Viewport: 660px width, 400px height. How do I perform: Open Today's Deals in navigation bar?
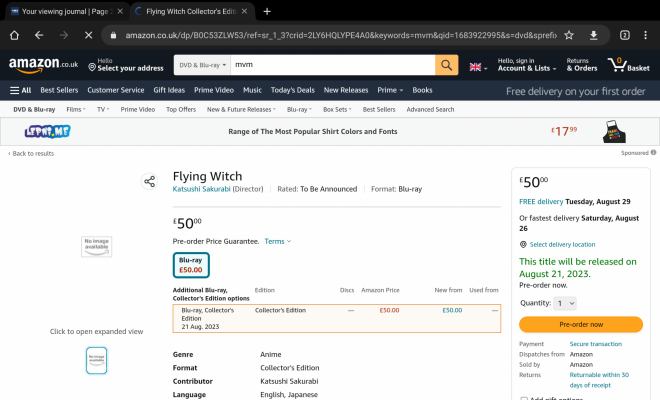(291, 90)
